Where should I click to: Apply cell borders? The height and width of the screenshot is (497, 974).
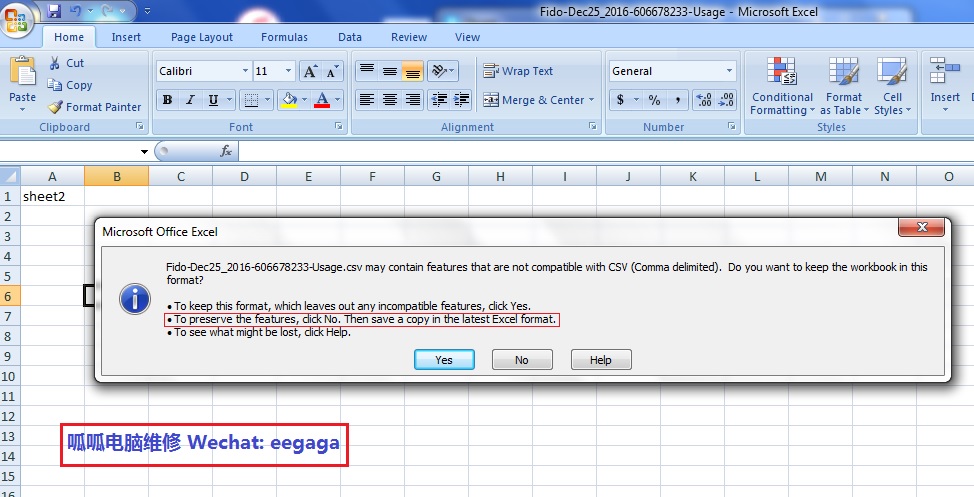[x=250, y=99]
